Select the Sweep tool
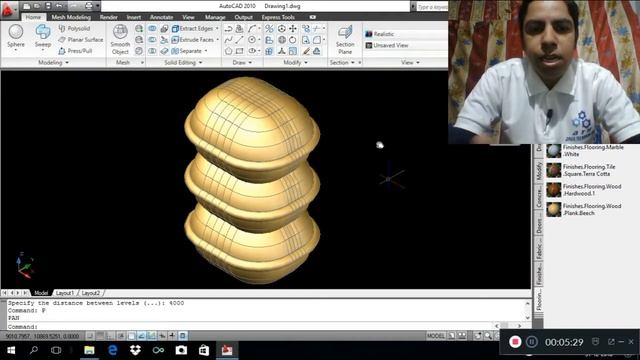 [43, 36]
